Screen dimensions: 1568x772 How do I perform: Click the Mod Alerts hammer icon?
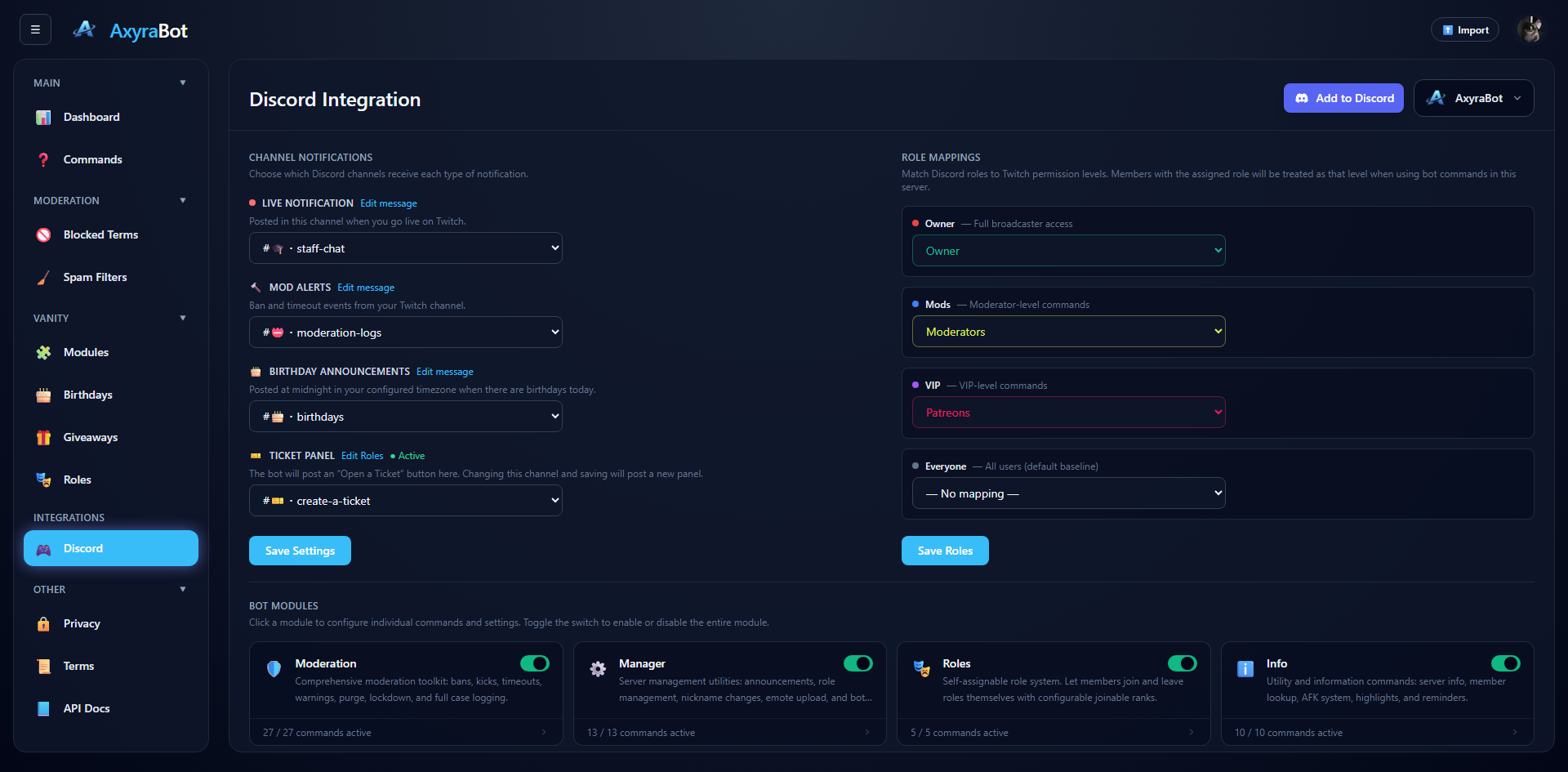(256, 288)
